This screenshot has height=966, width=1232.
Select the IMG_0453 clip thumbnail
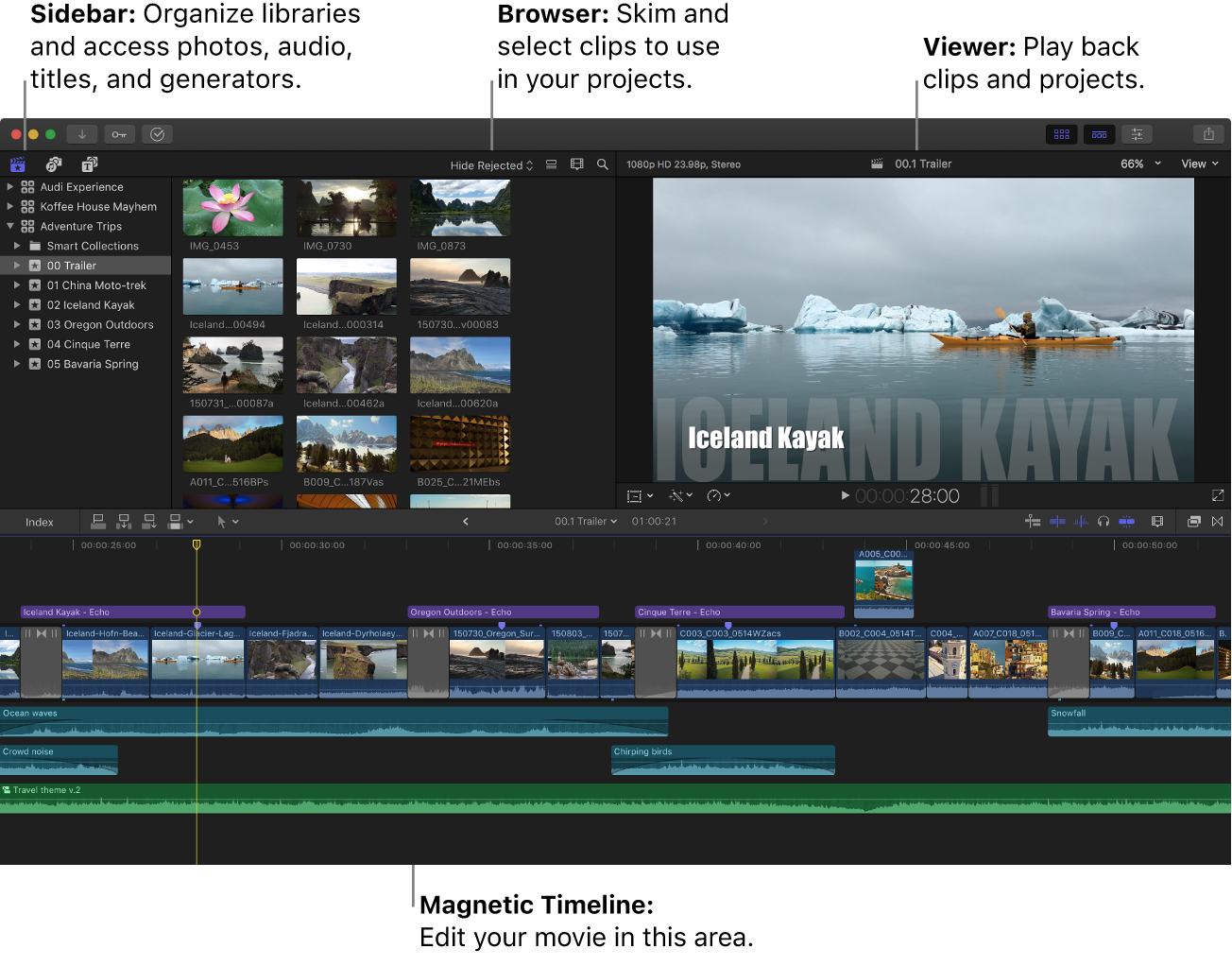(232, 207)
